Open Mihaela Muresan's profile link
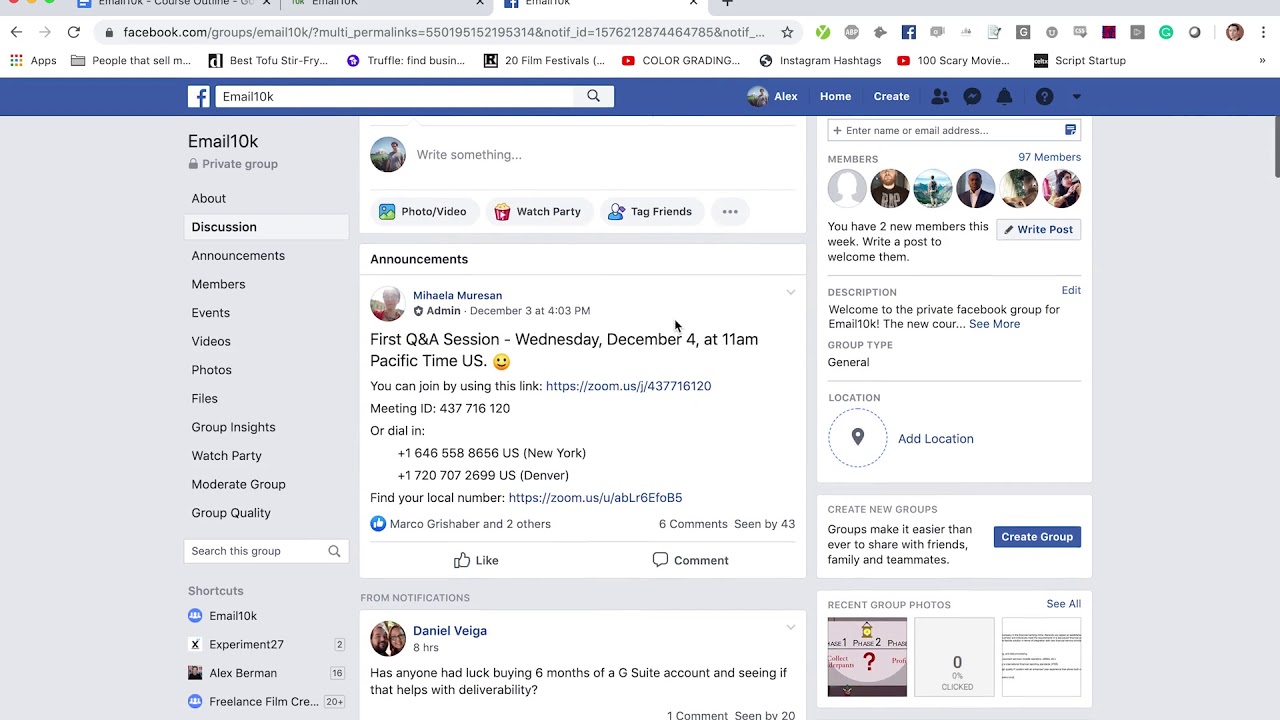 pos(457,295)
